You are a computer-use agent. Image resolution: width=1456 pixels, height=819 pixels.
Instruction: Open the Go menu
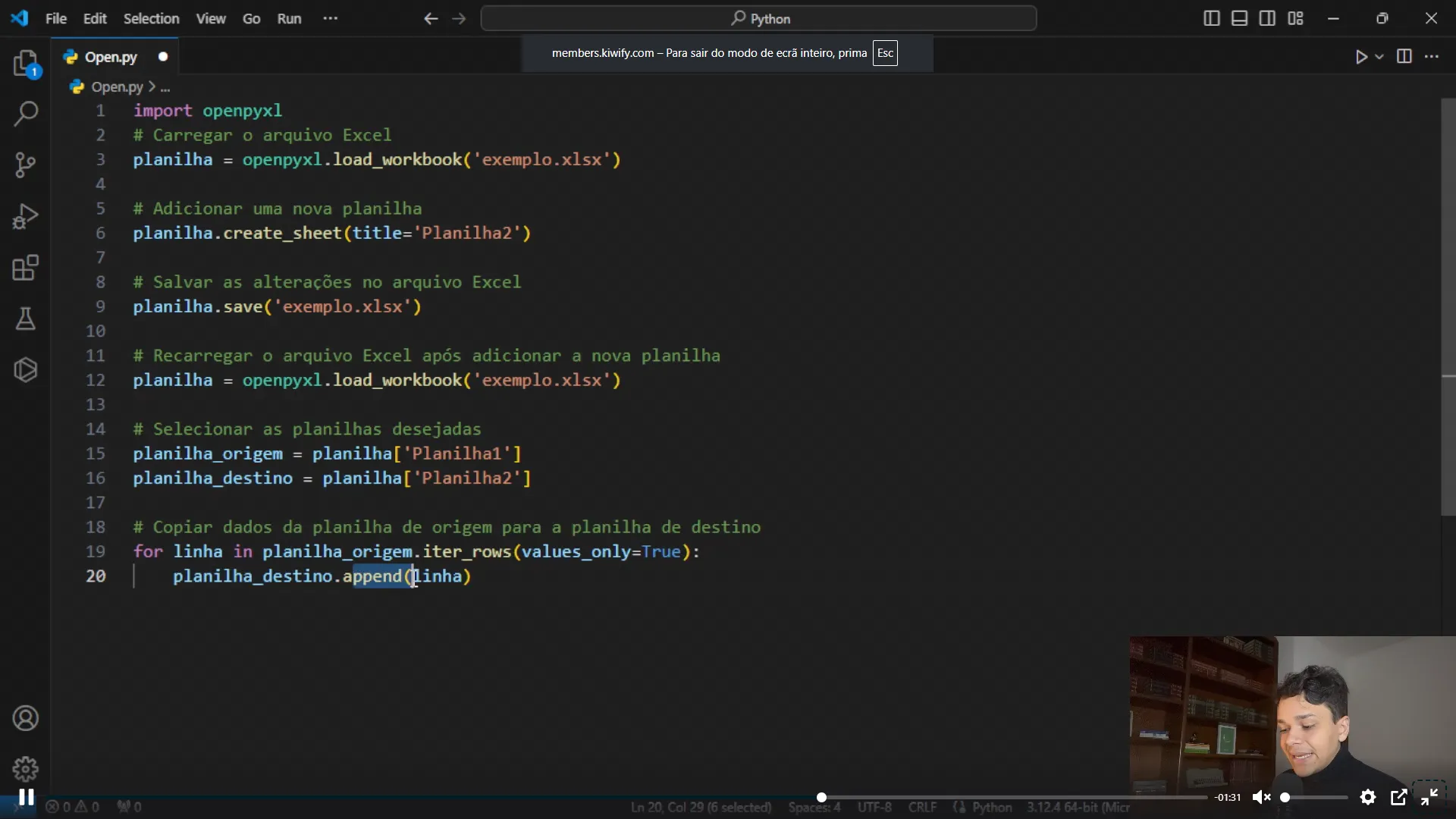pyautogui.click(x=251, y=18)
